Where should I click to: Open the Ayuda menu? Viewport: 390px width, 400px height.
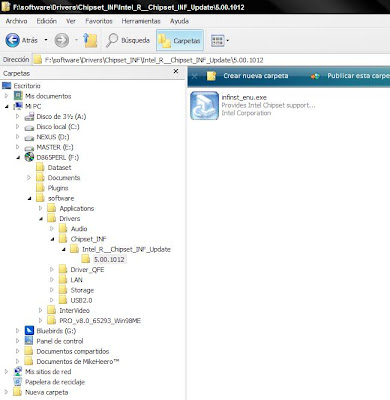tap(179, 21)
